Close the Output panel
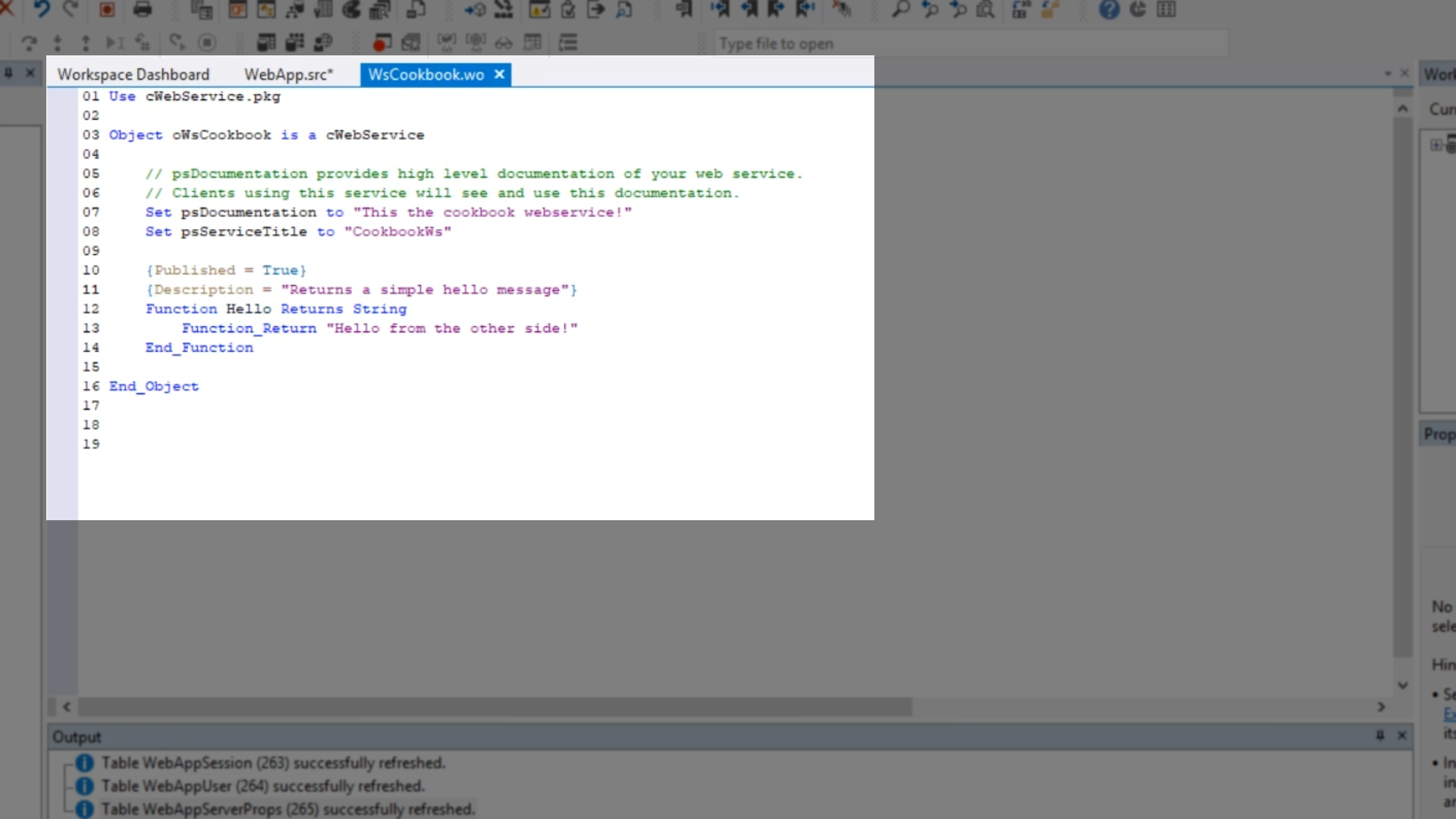 (x=1402, y=735)
